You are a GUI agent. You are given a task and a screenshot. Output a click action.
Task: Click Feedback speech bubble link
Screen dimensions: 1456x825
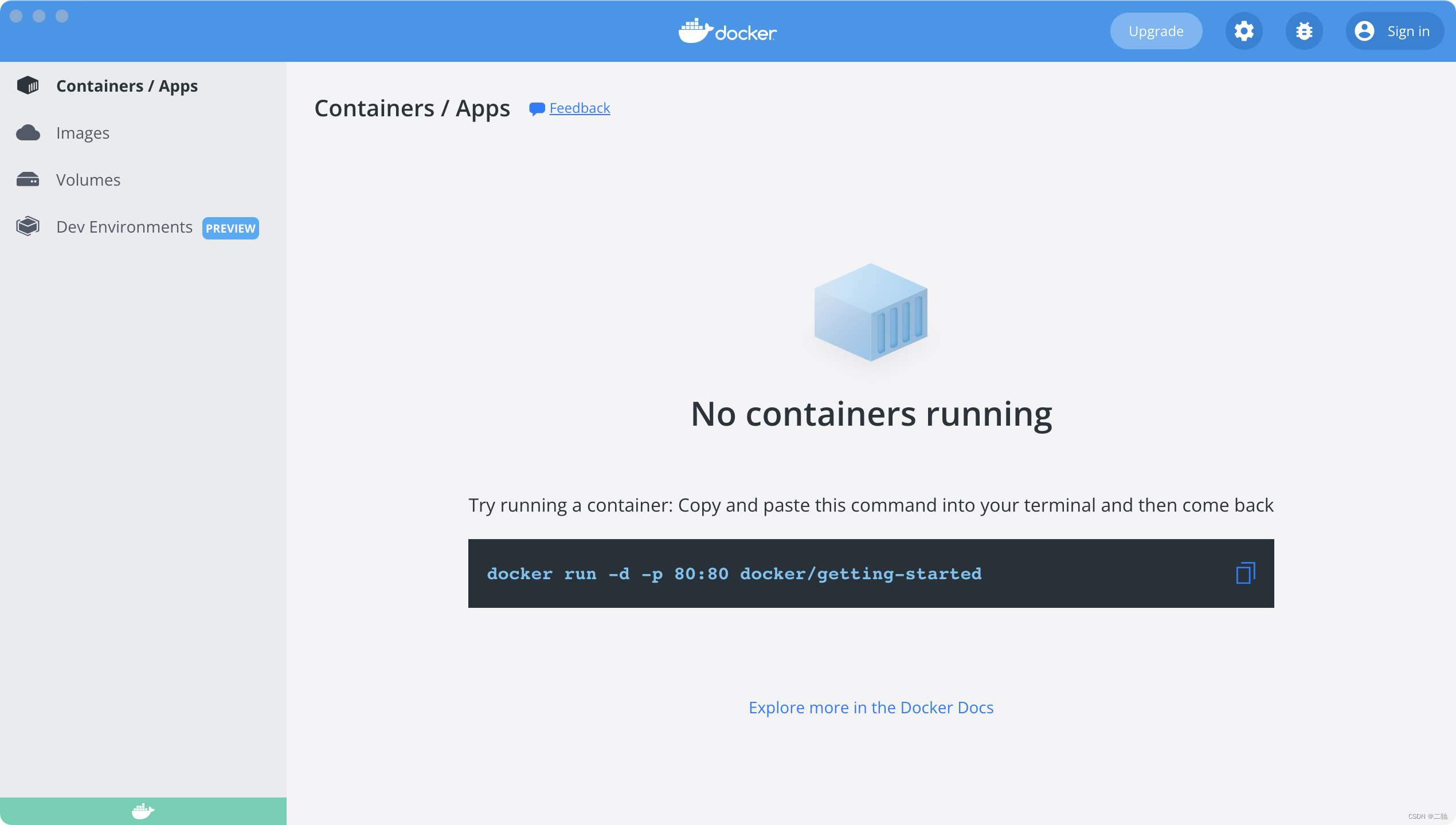coord(569,108)
